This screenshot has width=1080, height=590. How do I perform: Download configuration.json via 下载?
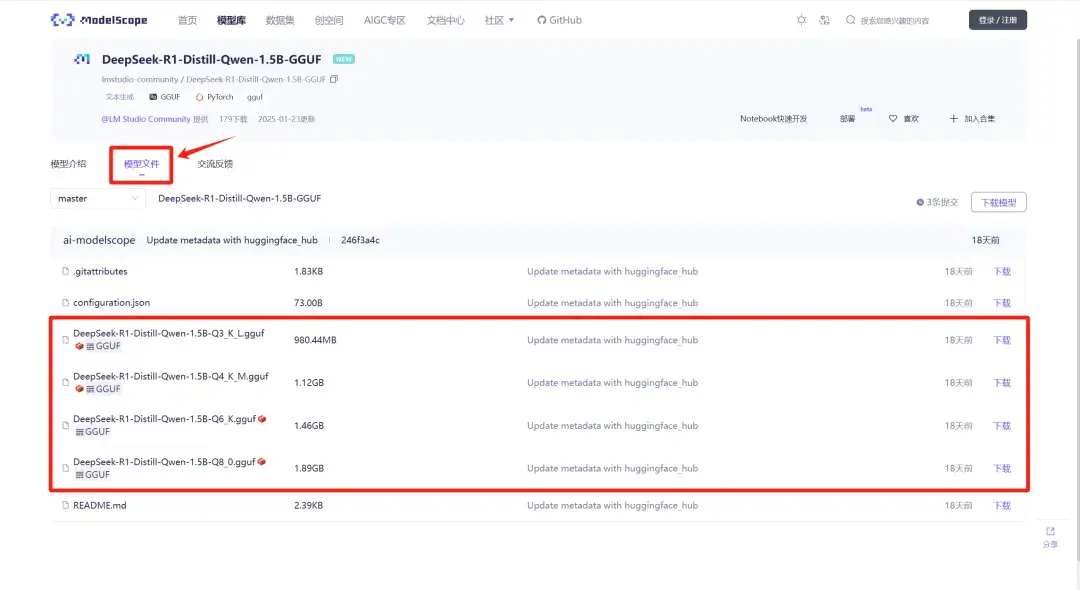click(x=1001, y=302)
